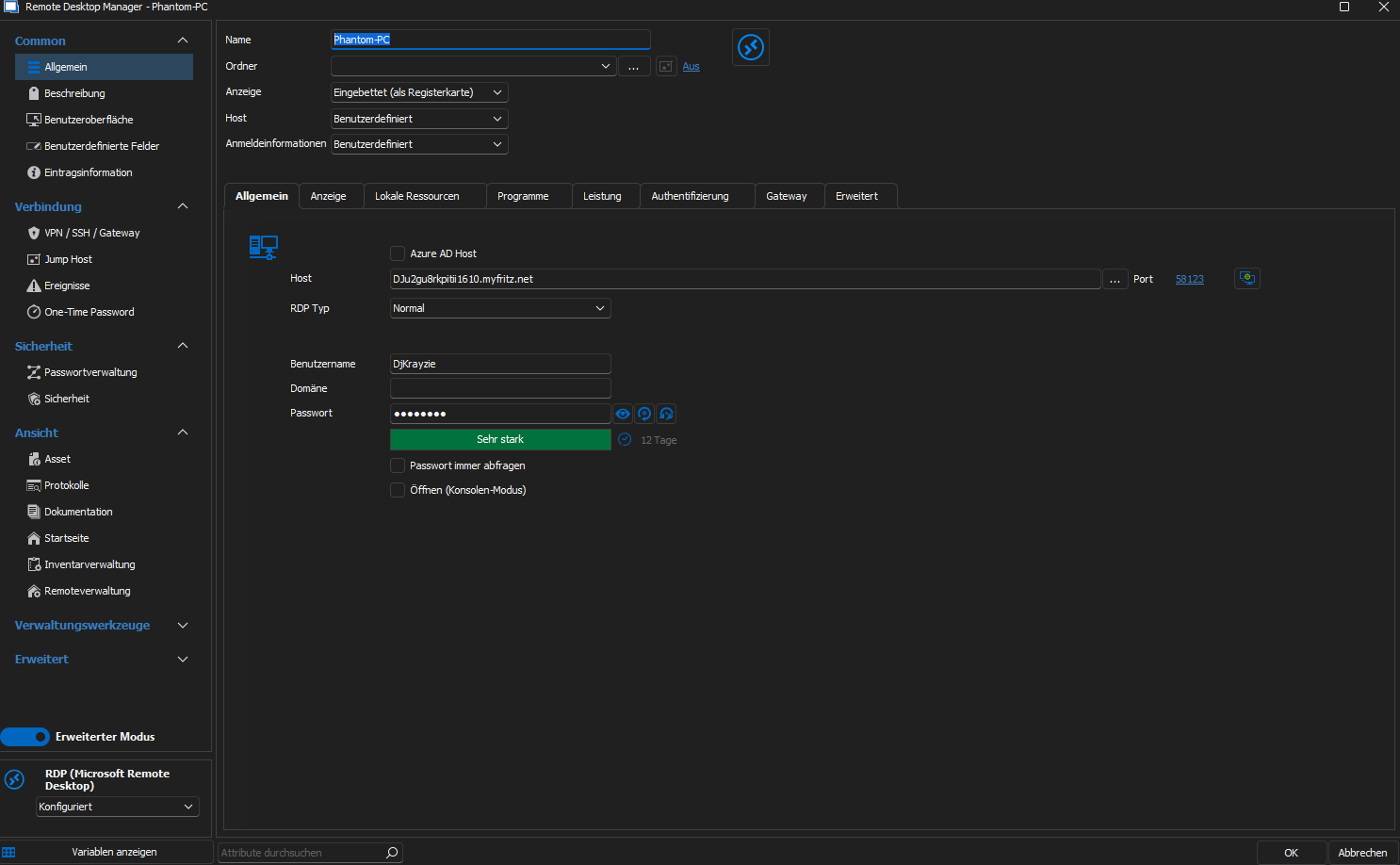
Task: Collapse the Common group
Action: 183,41
